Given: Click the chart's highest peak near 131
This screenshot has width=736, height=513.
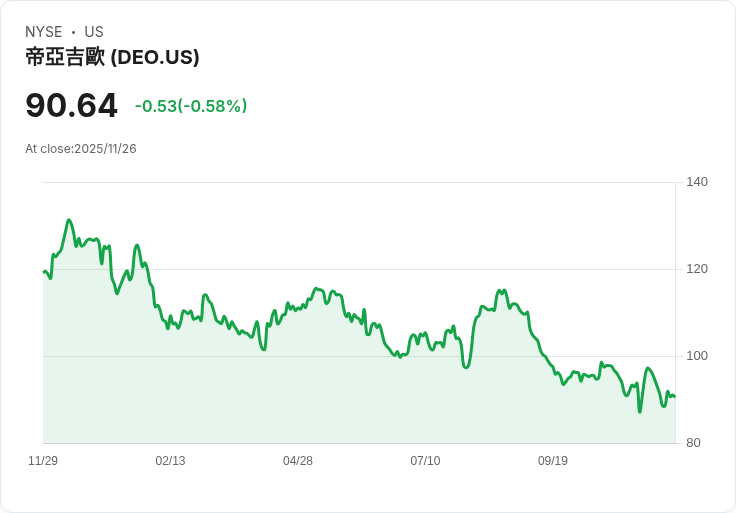Looking at the screenshot, I should tap(69, 220).
